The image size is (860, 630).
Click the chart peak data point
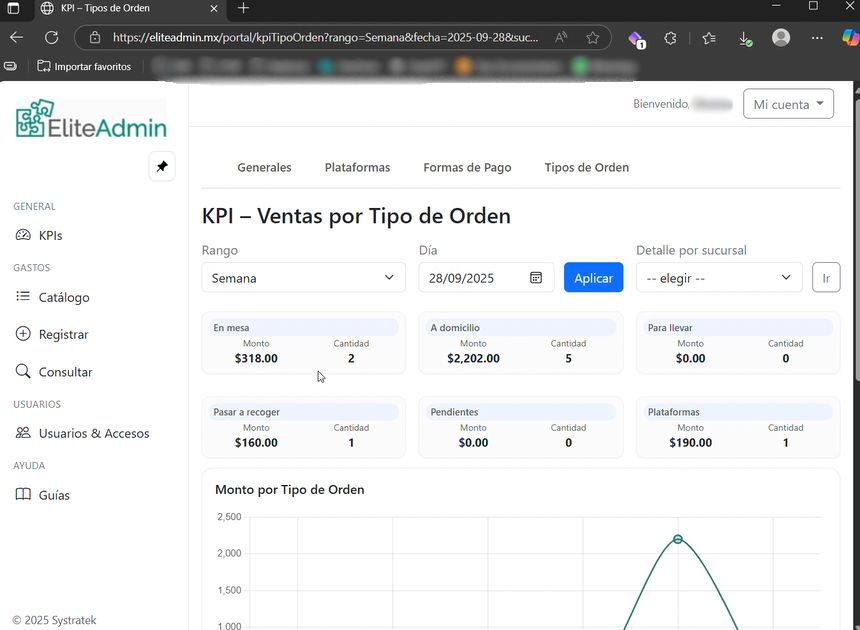[x=678, y=539]
